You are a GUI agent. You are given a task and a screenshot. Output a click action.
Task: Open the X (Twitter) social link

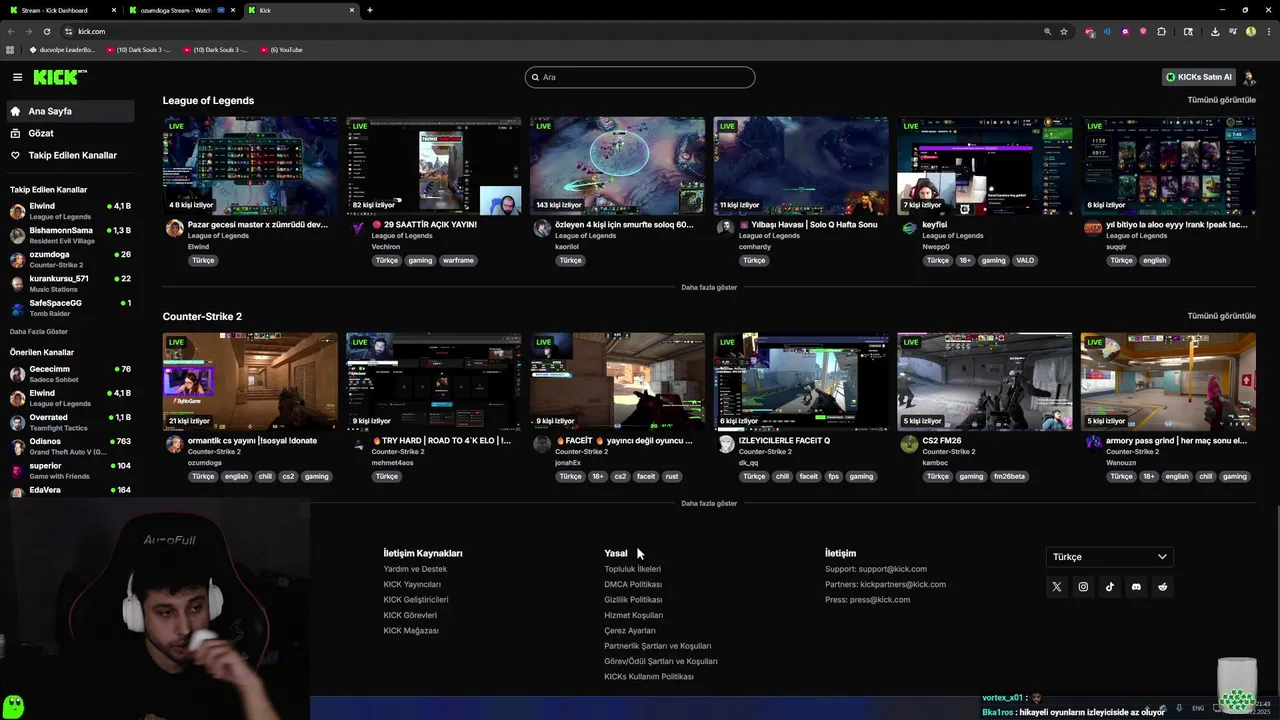tap(1056, 587)
